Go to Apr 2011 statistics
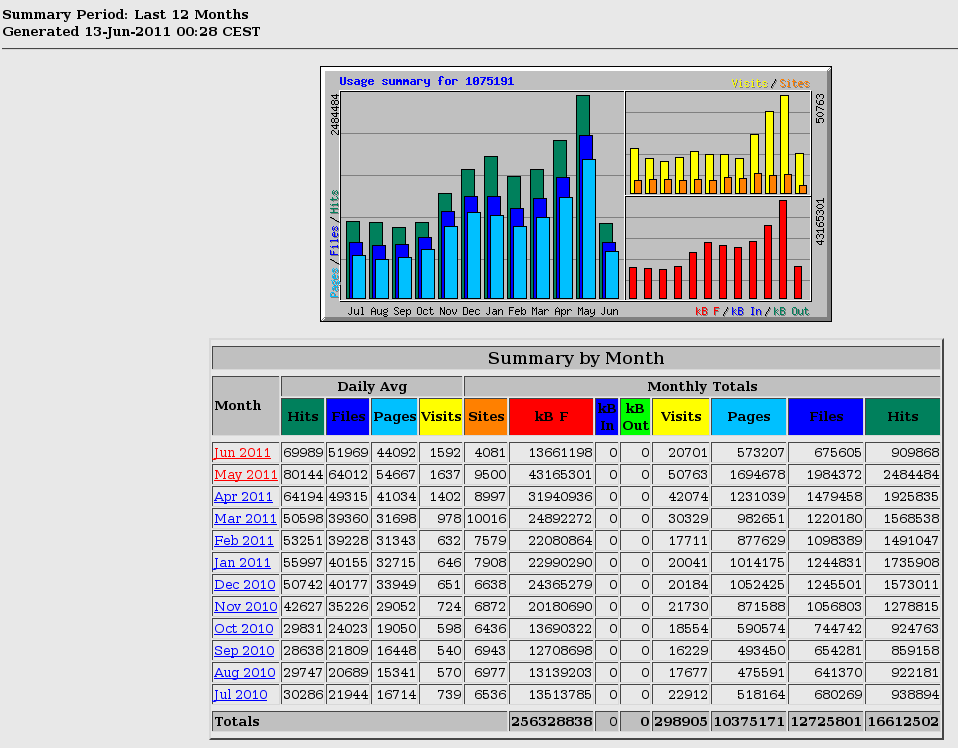This screenshot has height=748, width=958. tap(243, 497)
